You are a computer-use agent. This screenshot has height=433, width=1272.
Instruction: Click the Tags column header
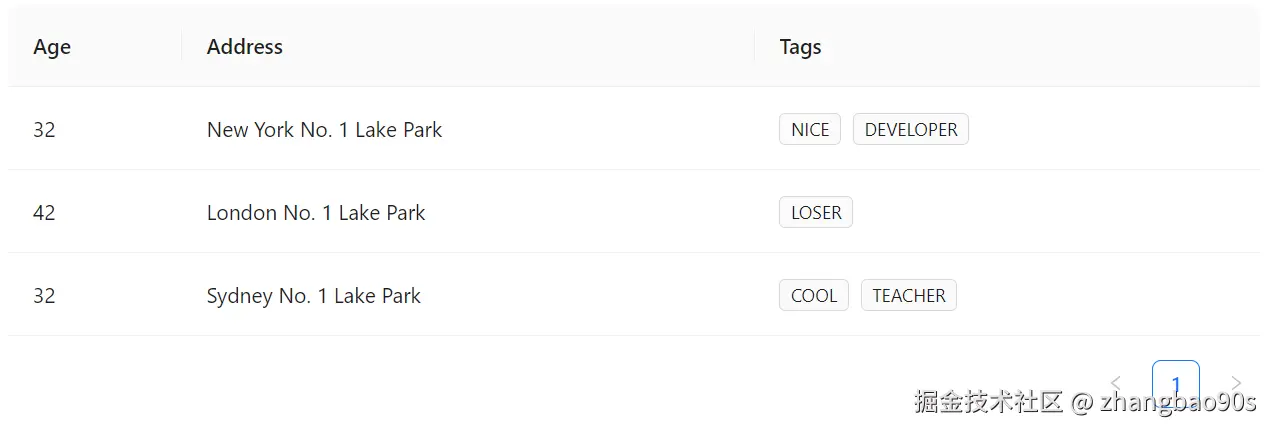point(801,47)
